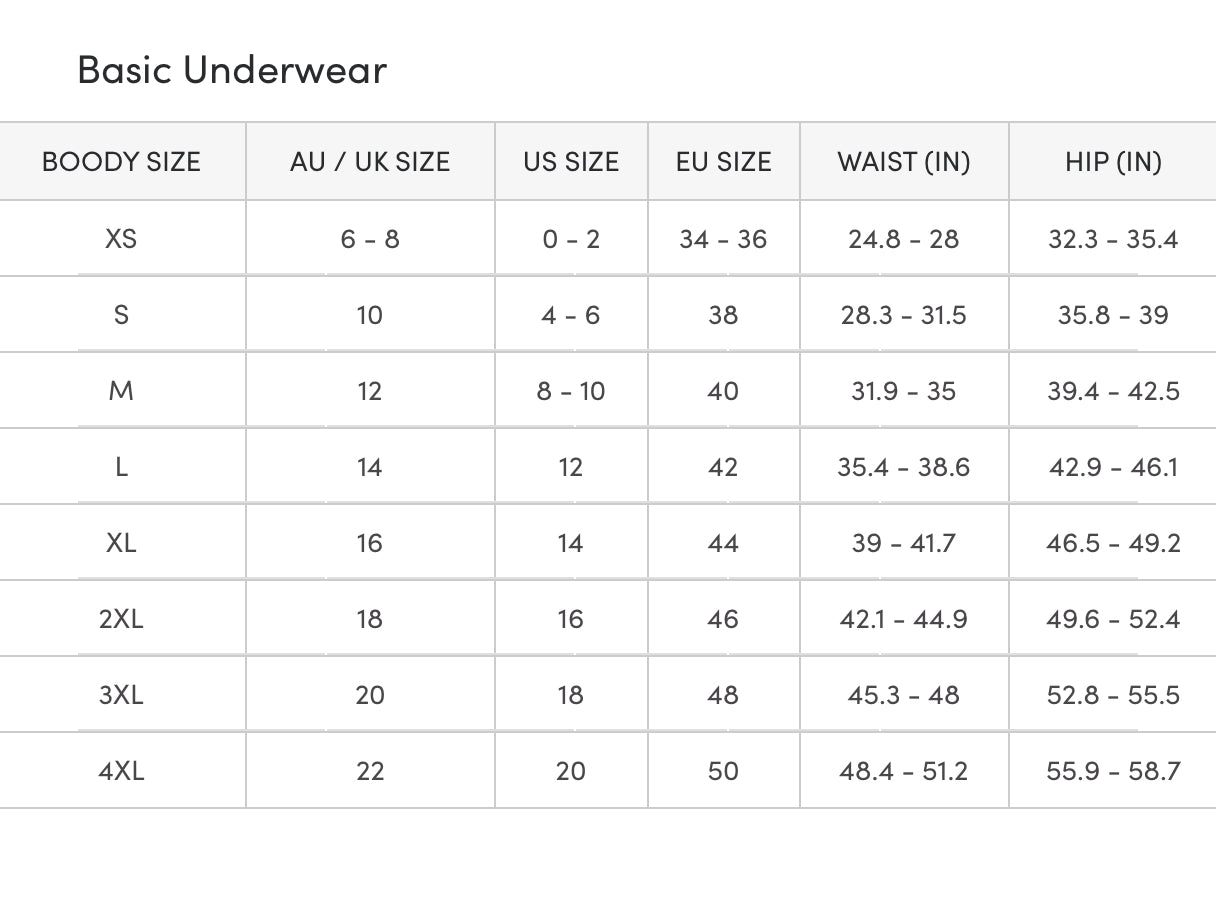Select EU size cell 34 - 36

[x=723, y=239]
